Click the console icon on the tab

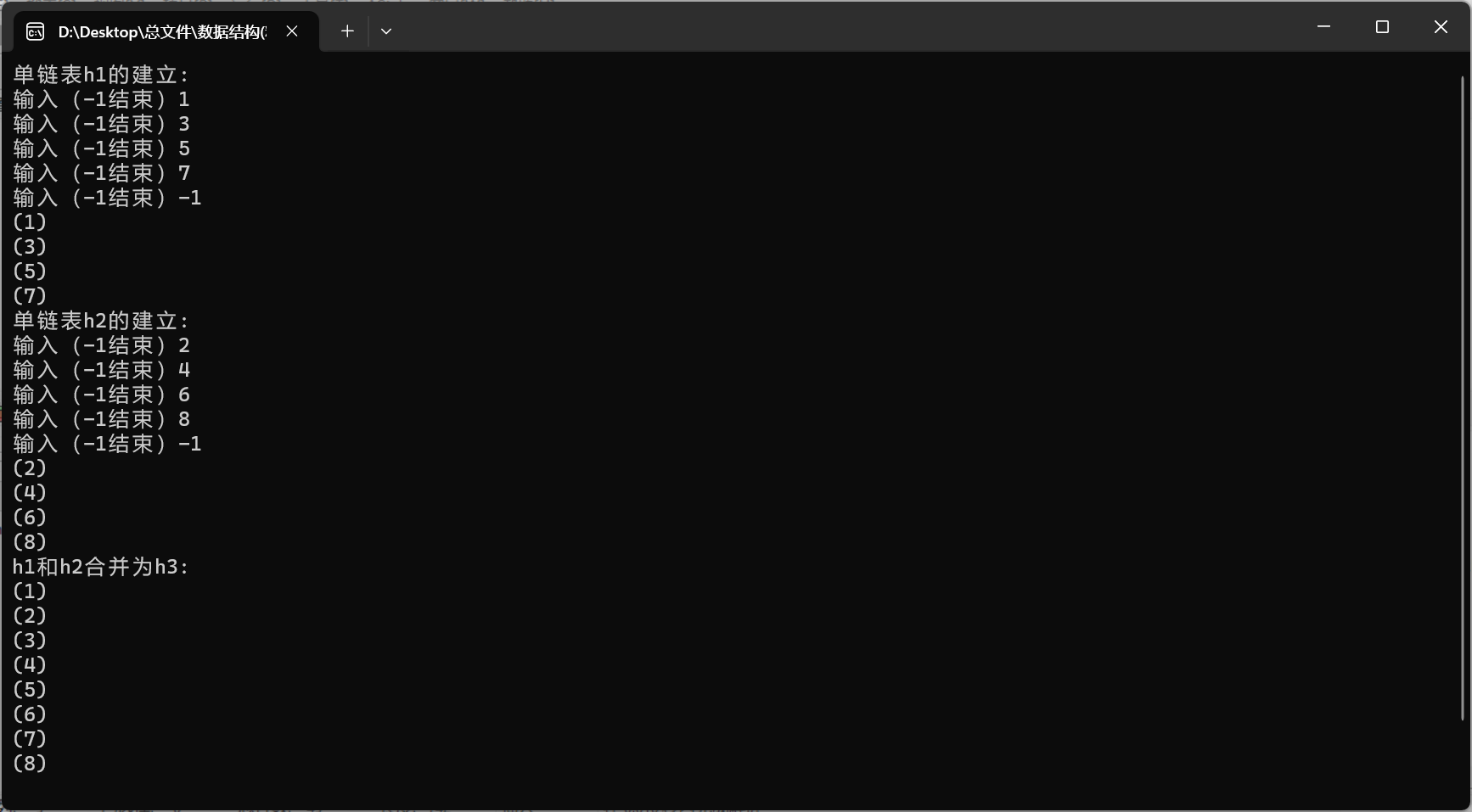coord(36,32)
